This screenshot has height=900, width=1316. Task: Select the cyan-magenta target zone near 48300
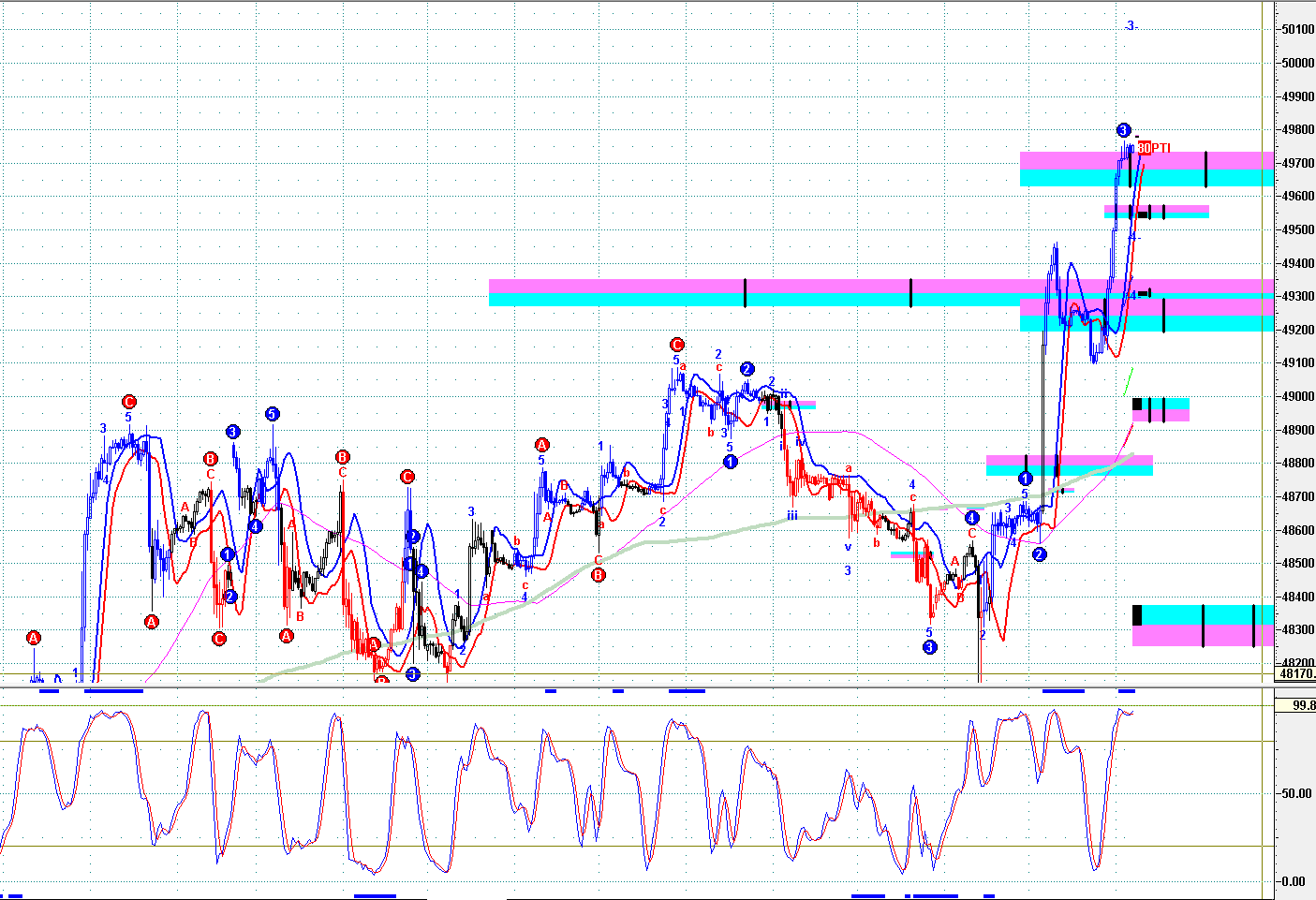point(1203,626)
